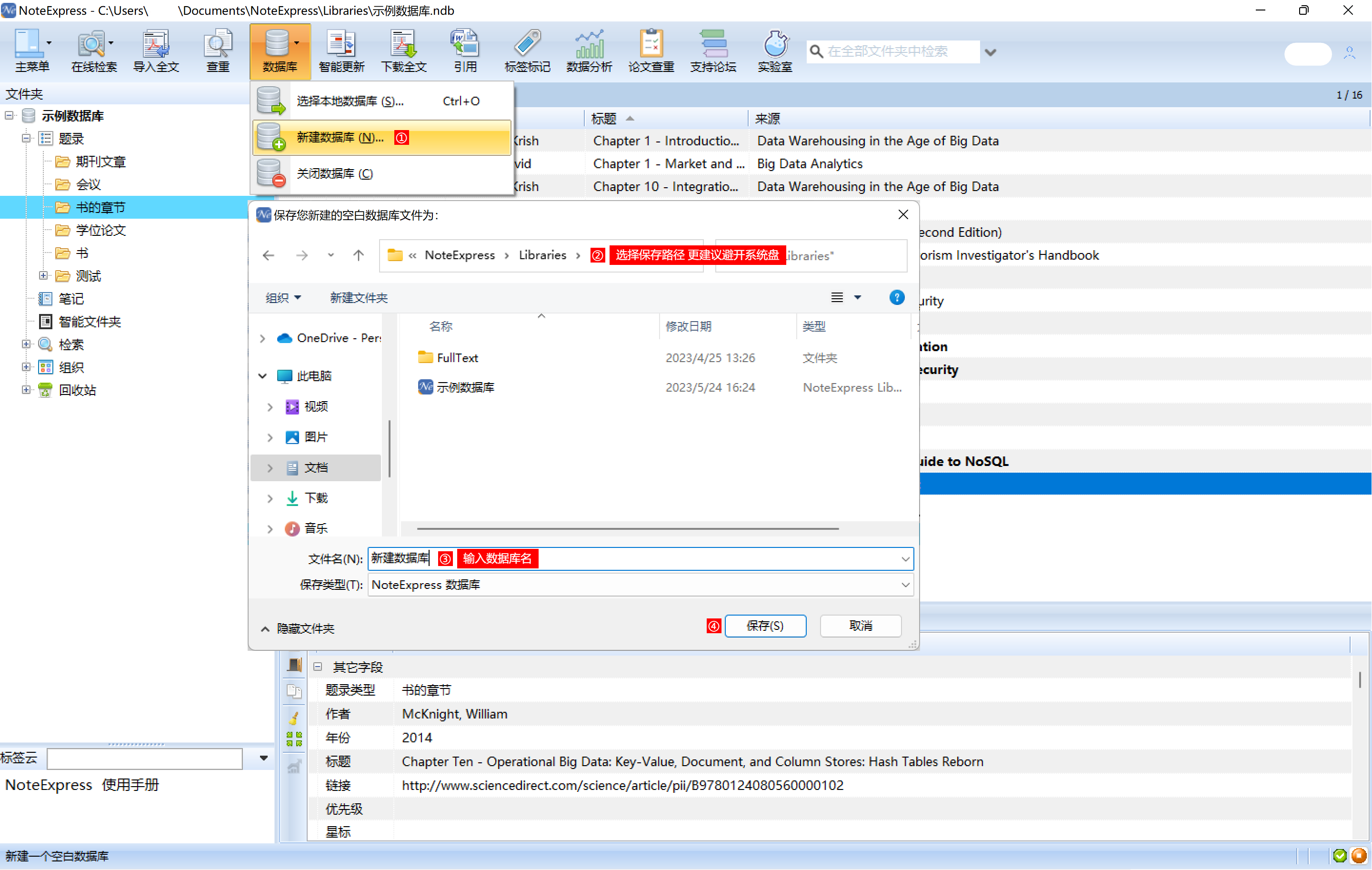Click the green status icon in status bar
The width and height of the screenshot is (1372, 870).
1340,856
